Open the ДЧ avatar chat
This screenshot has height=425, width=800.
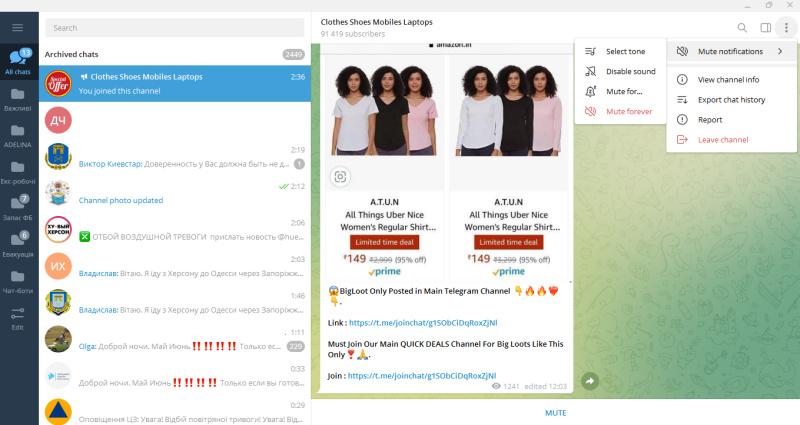tap(174, 120)
